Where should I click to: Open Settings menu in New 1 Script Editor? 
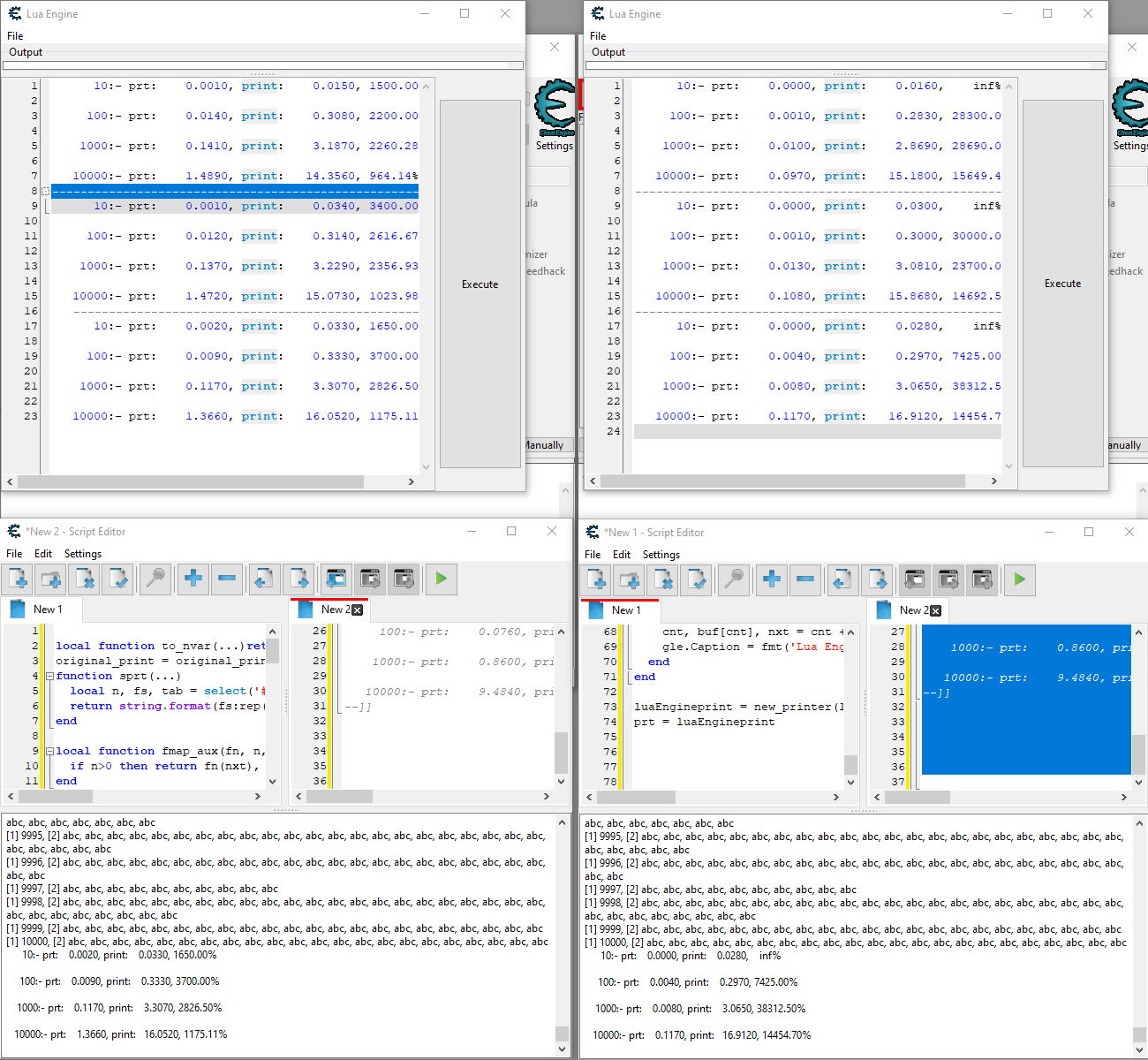pos(661,555)
